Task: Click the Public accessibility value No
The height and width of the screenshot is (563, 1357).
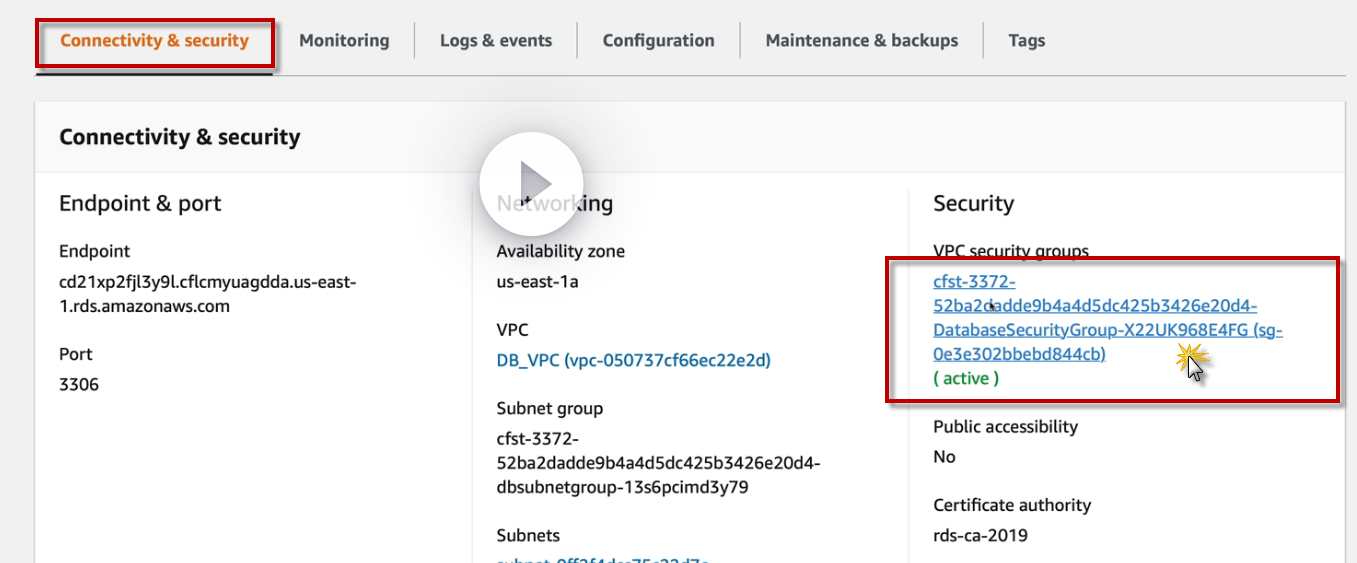Action: (x=944, y=457)
